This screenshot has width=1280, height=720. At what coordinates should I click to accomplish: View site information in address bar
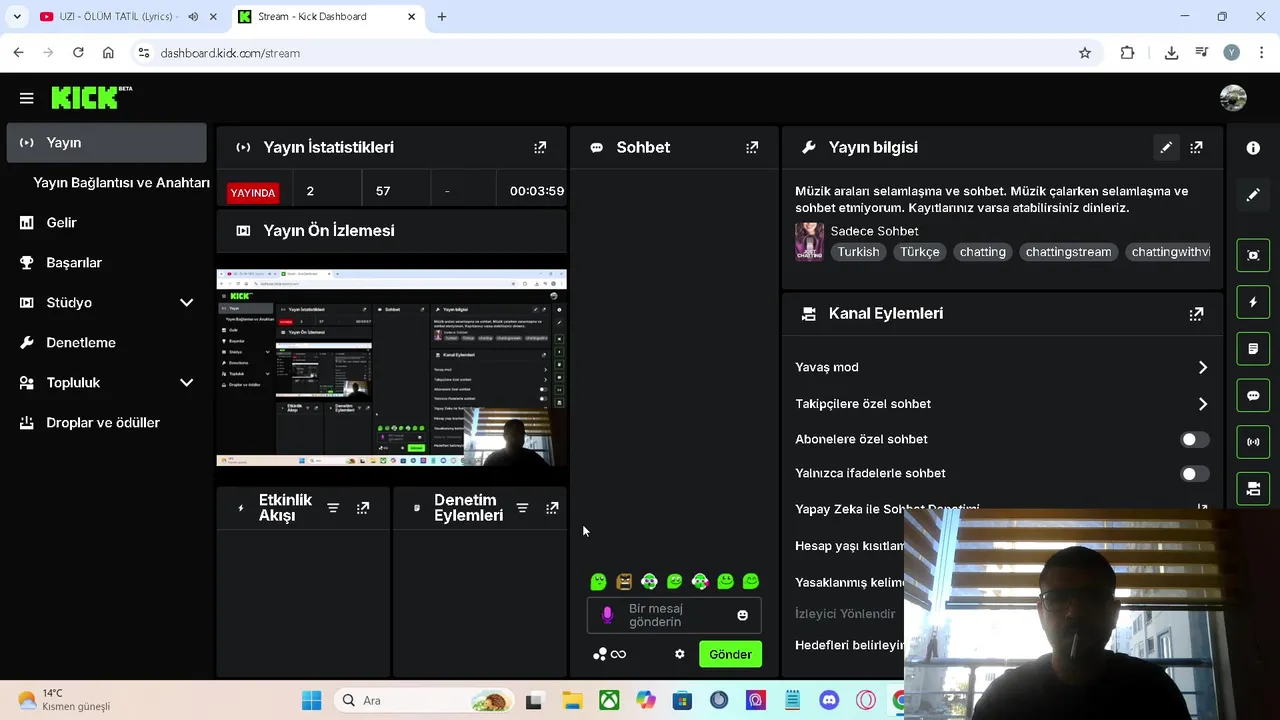(x=143, y=53)
